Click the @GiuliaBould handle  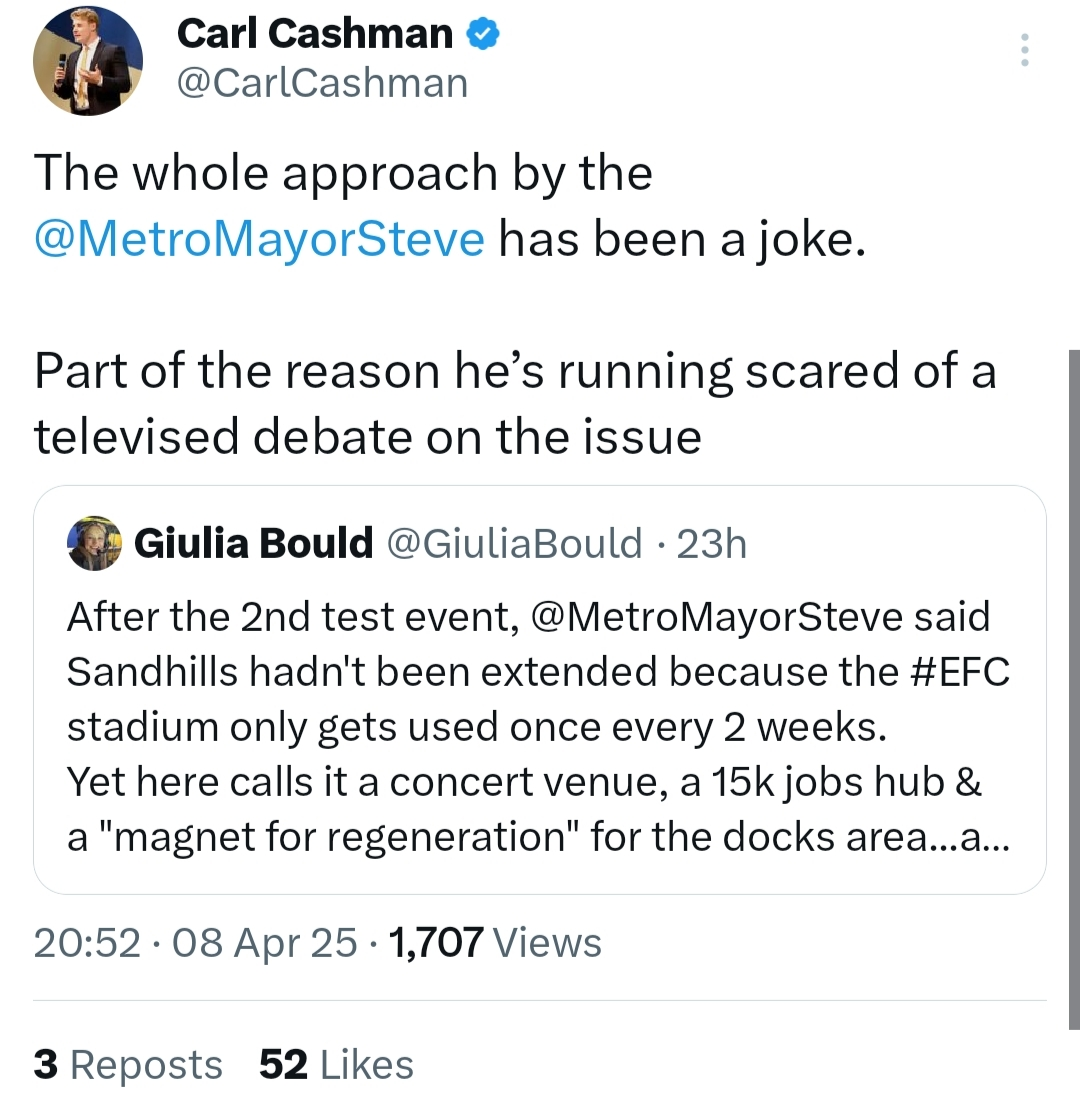tap(514, 543)
